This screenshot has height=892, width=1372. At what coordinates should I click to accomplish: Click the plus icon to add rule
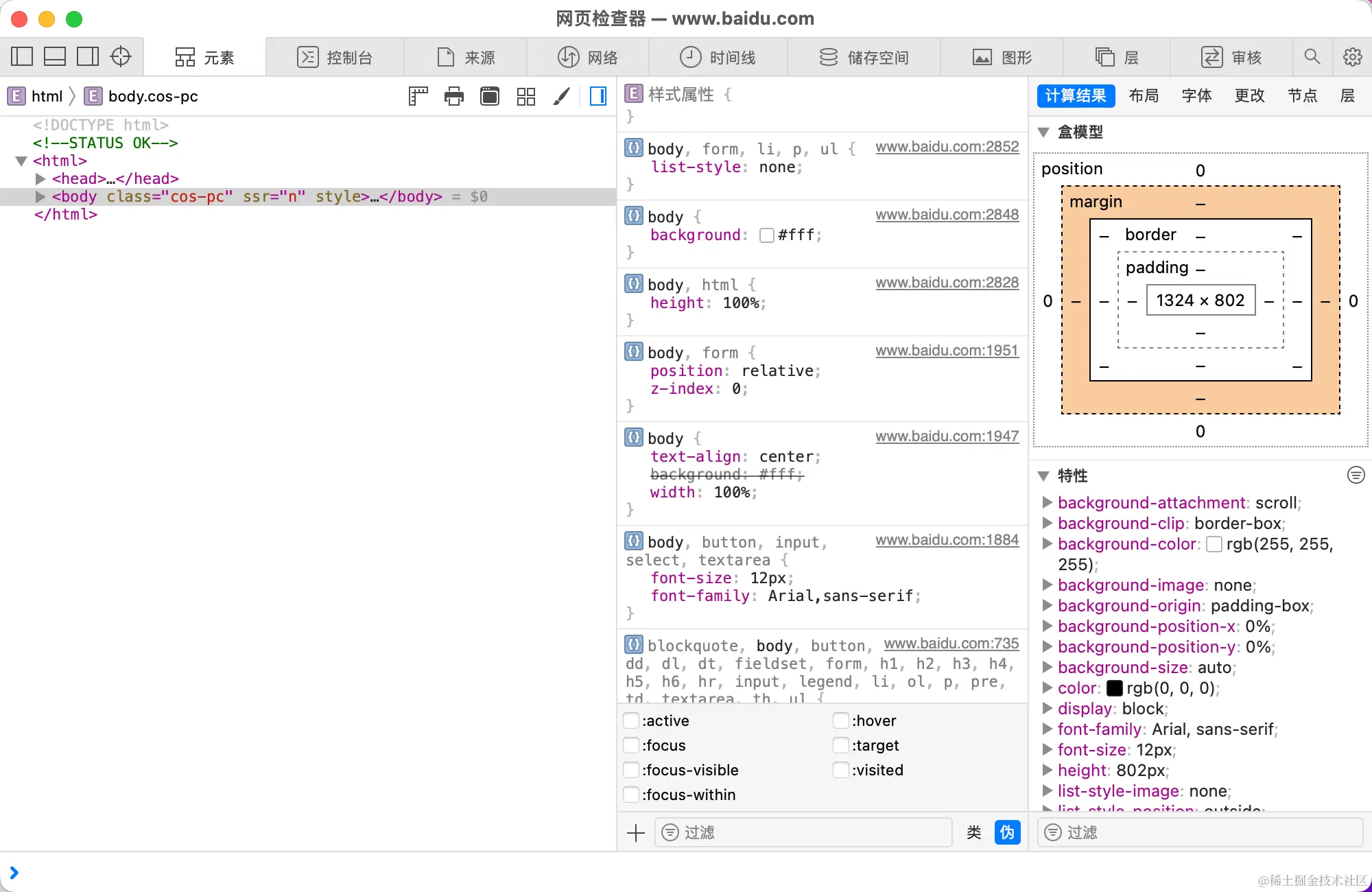coord(636,833)
